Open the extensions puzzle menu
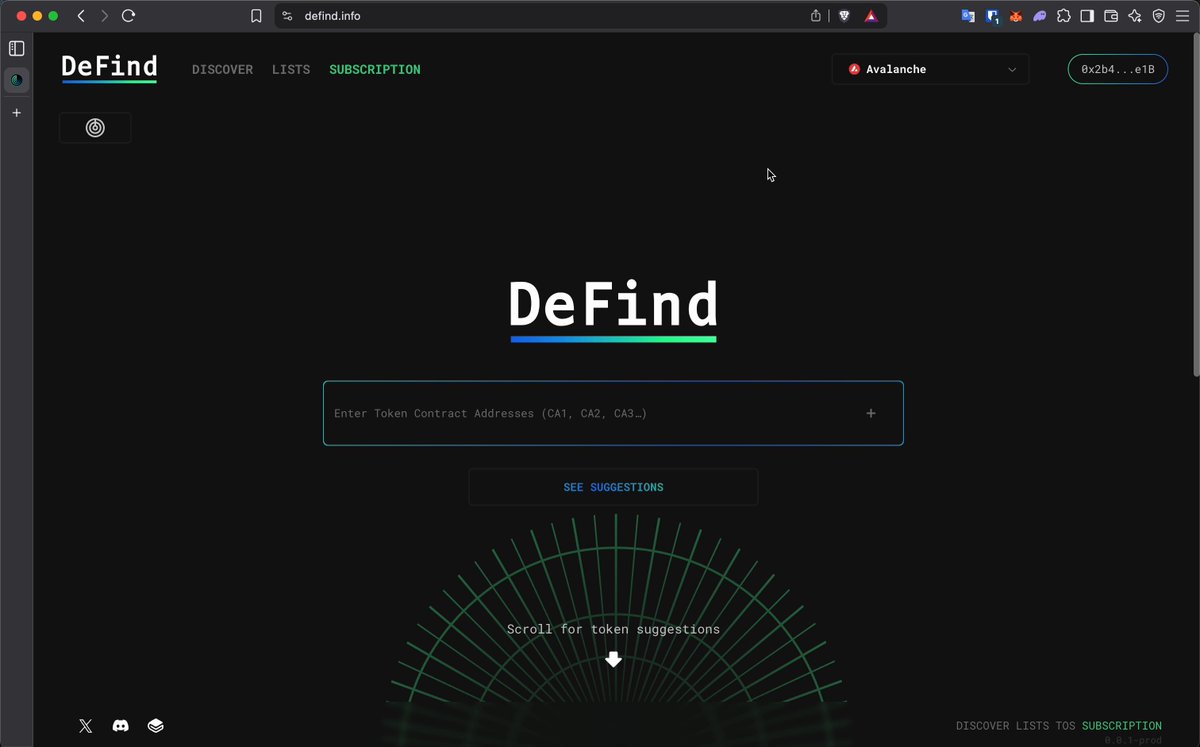 point(1063,16)
